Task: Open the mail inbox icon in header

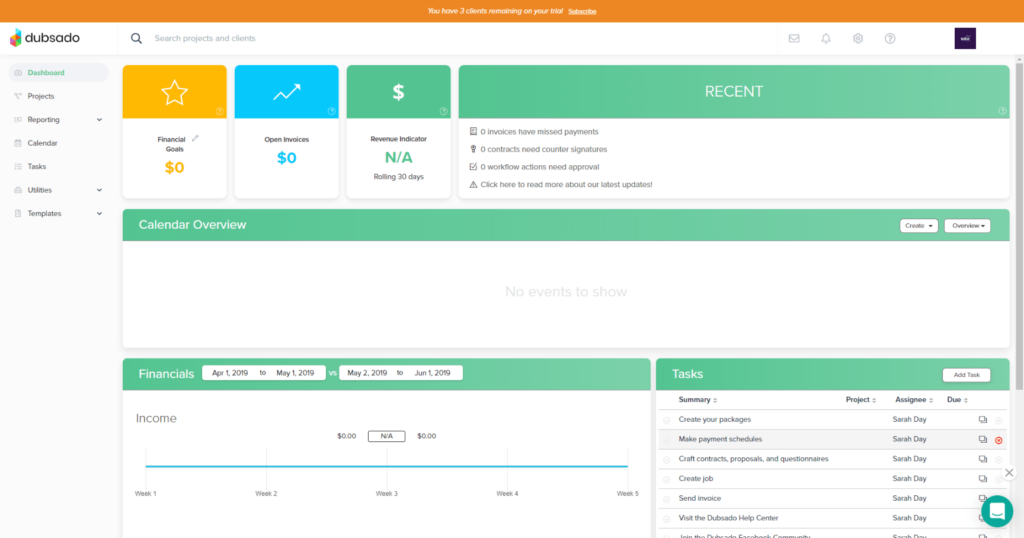Action: coord(794,38)
